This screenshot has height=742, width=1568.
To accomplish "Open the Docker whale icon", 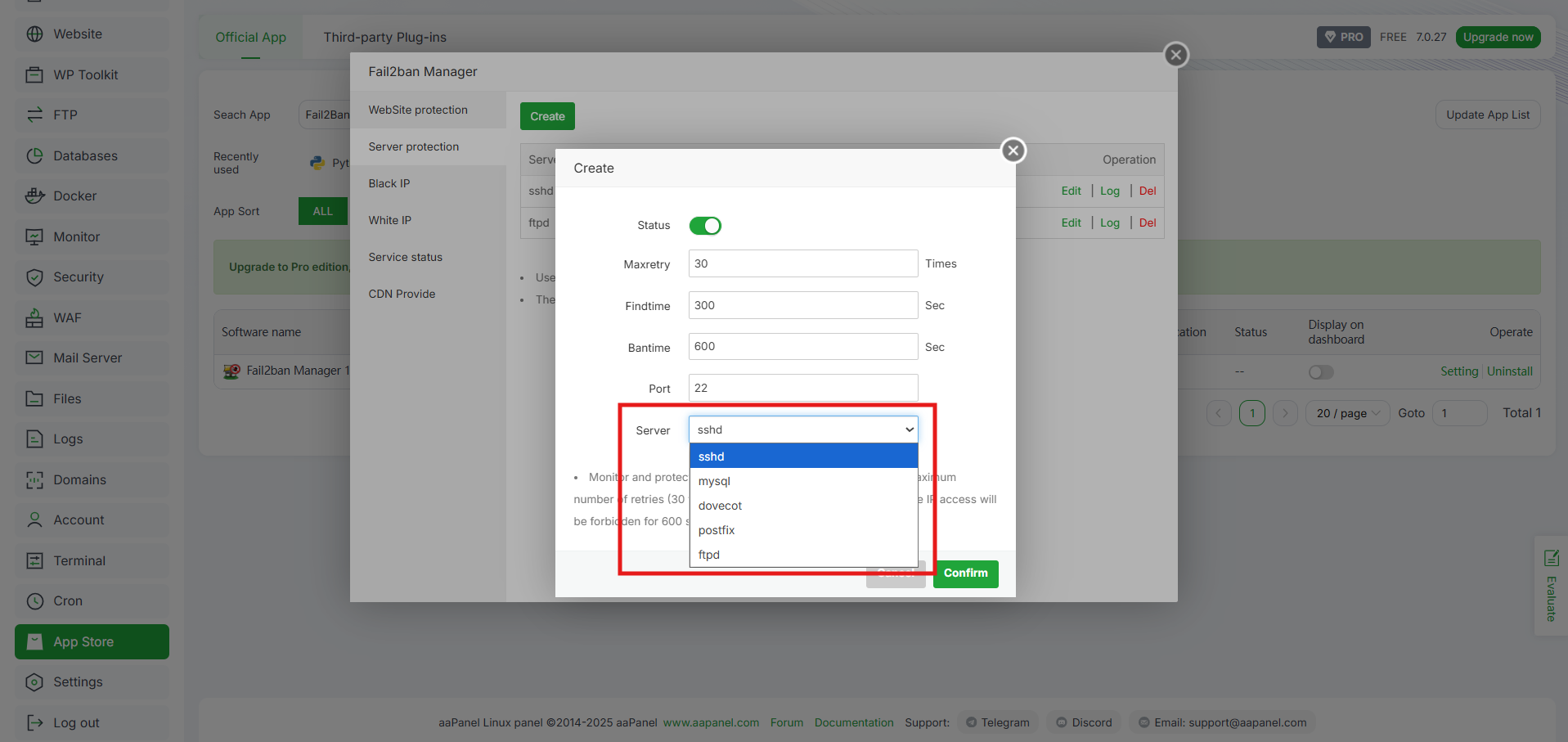I will tap(34, 196).
